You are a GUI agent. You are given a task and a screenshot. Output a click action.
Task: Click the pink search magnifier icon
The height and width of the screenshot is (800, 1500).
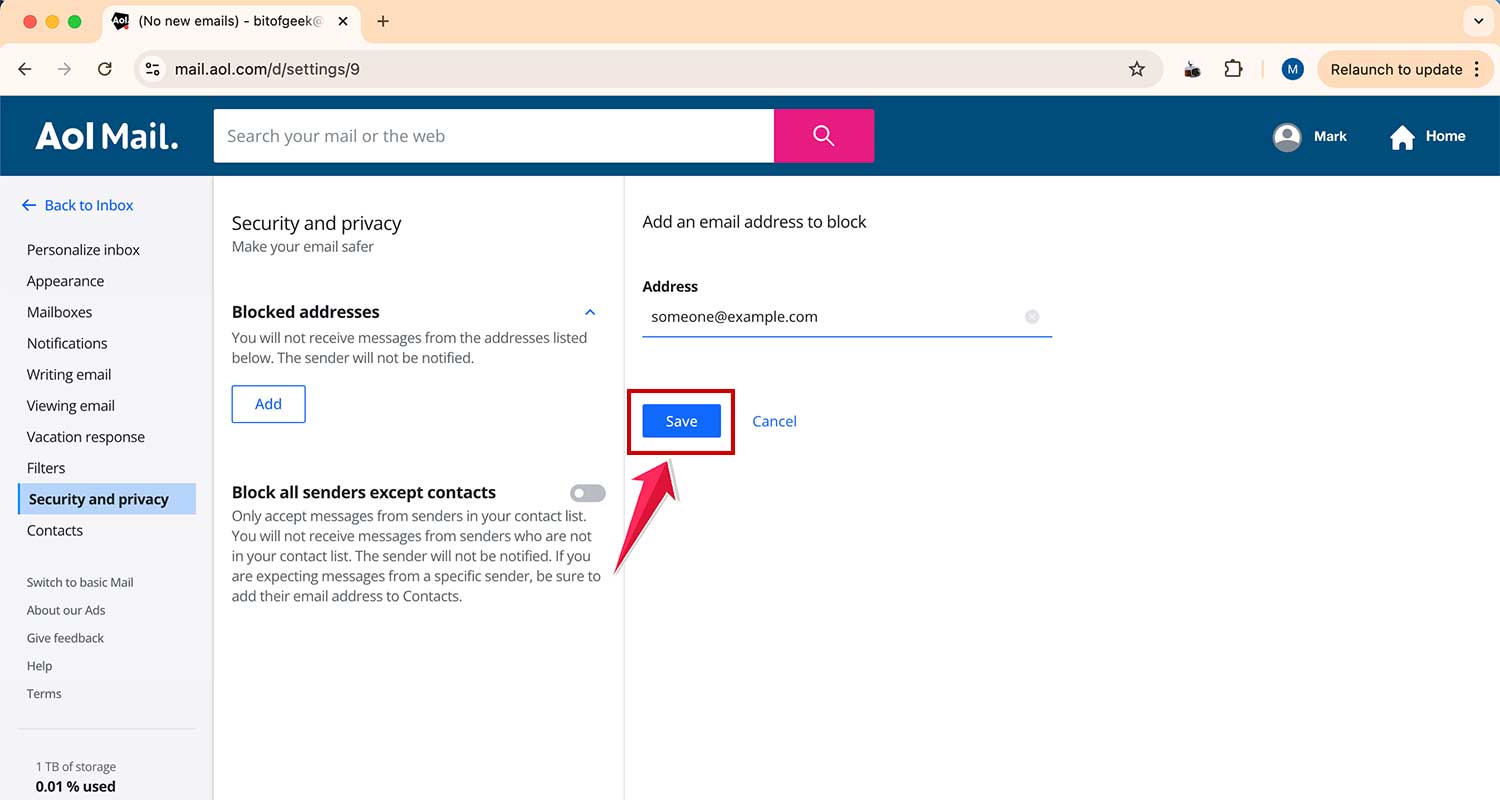(x=822, y=135)
